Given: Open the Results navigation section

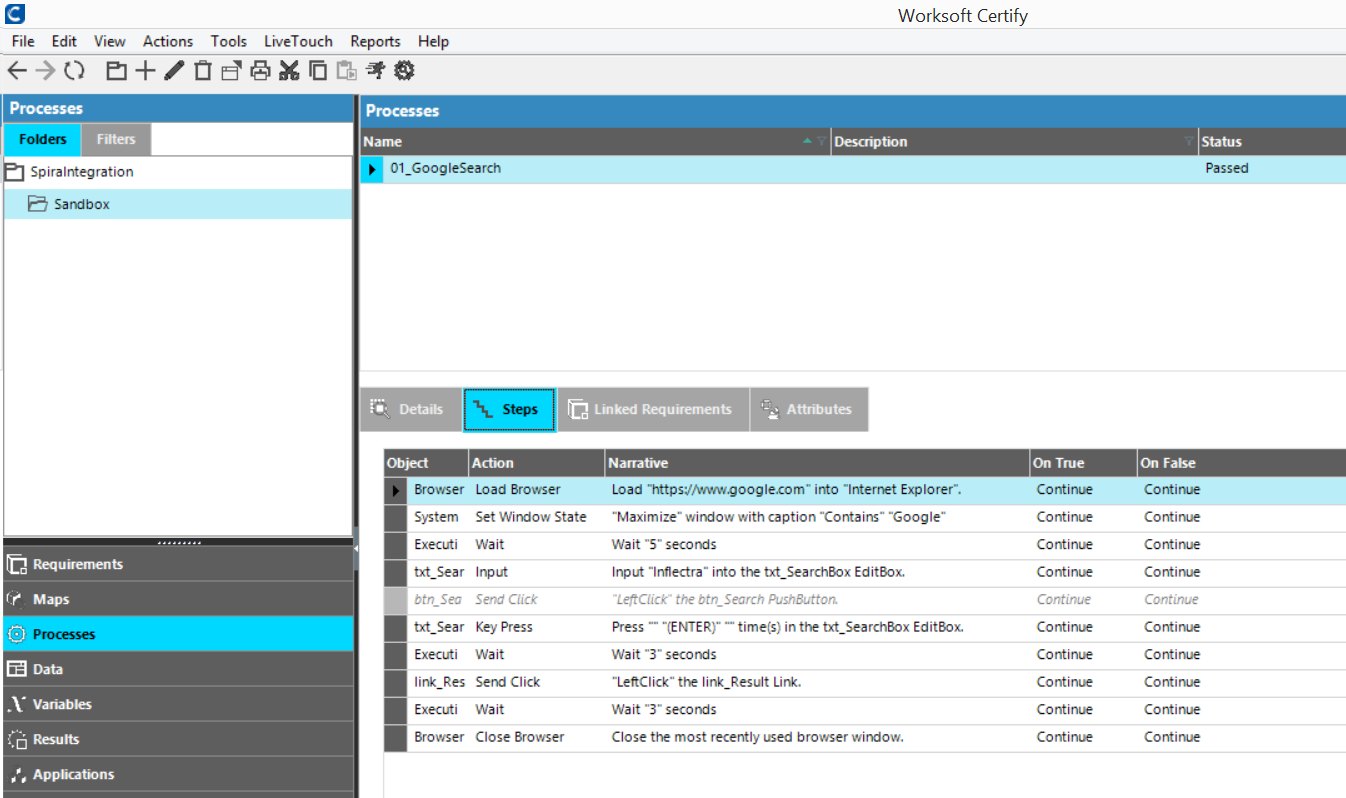Looking at the screenshot, I should 56,739.
